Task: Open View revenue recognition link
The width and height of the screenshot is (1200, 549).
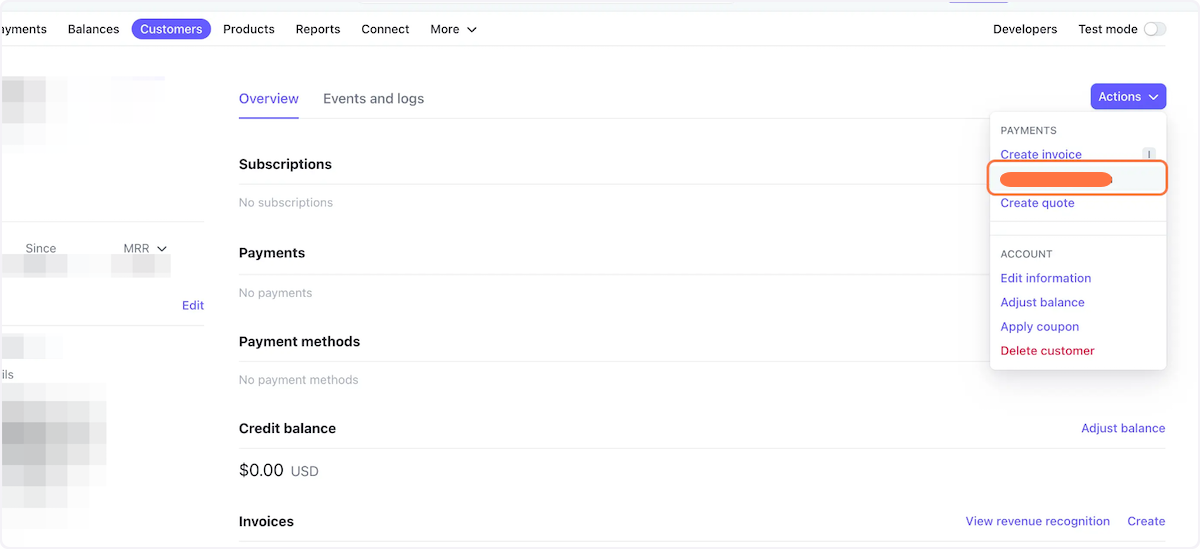Action: pyautogui.click(x=1037, y=521)
